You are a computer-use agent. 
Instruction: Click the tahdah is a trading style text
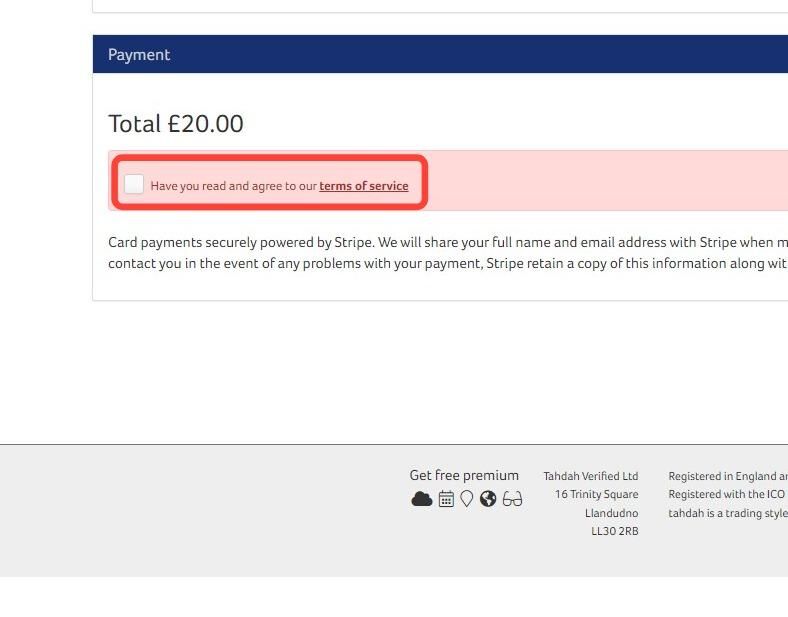click(x=727, y=513)
